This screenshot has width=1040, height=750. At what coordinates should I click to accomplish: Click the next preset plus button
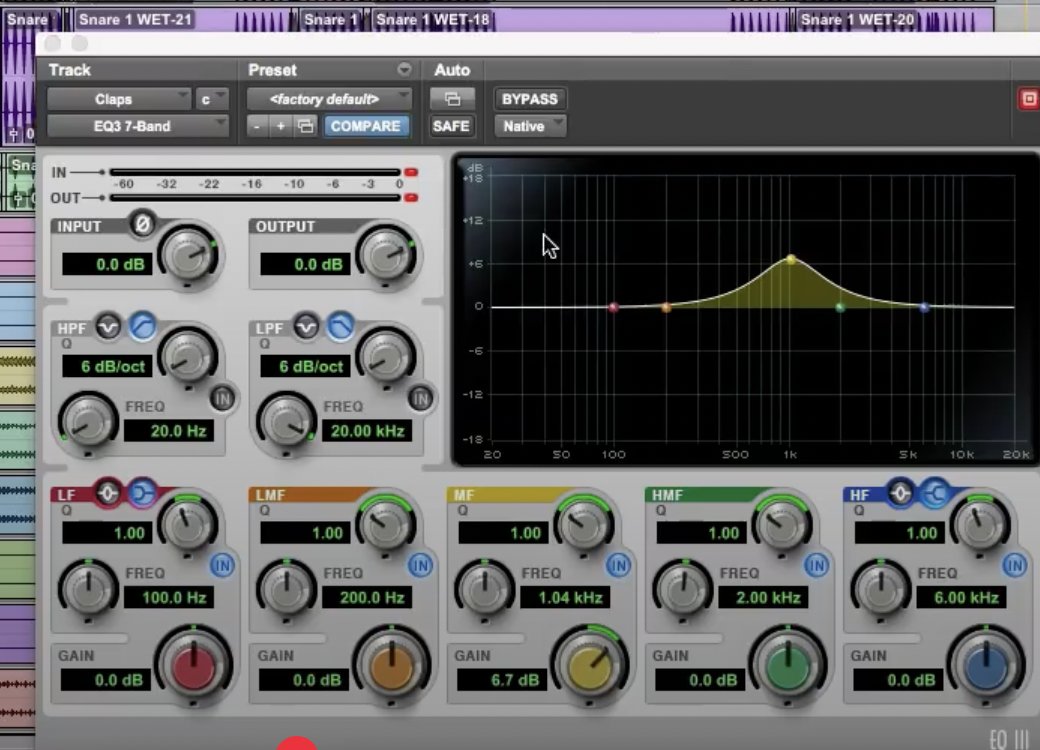[x=281, y=126]
